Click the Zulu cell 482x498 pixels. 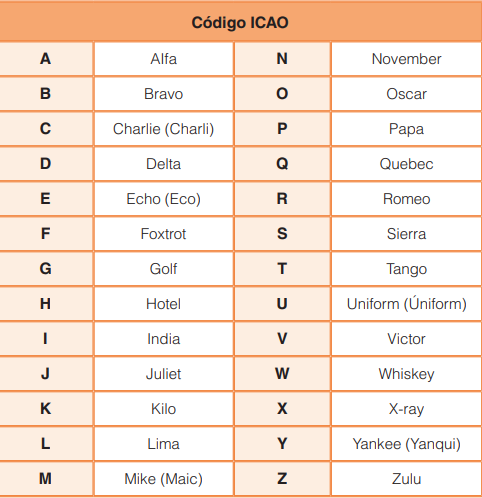pyautogui.click(x=407, y=479)
